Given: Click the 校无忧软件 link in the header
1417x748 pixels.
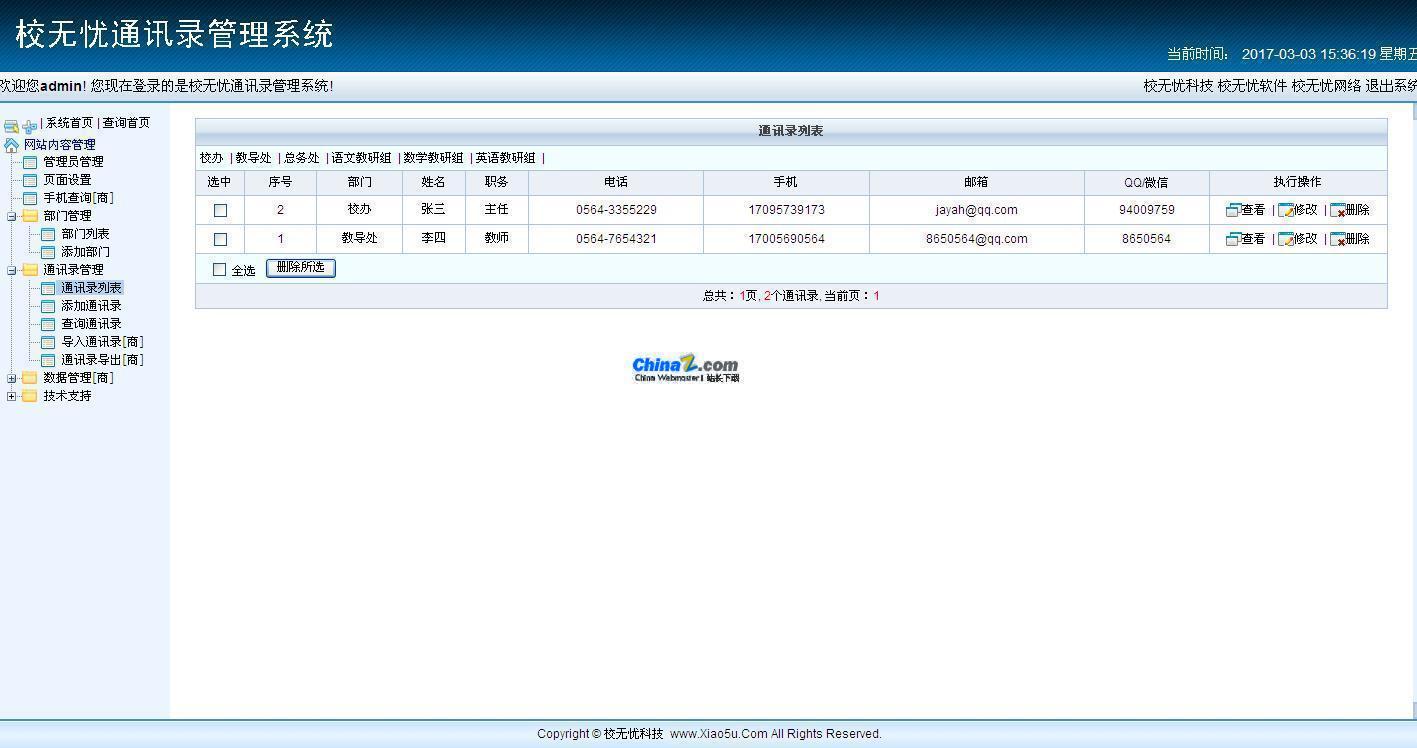Looking at the screenshot, I should tap(1252, 86).
